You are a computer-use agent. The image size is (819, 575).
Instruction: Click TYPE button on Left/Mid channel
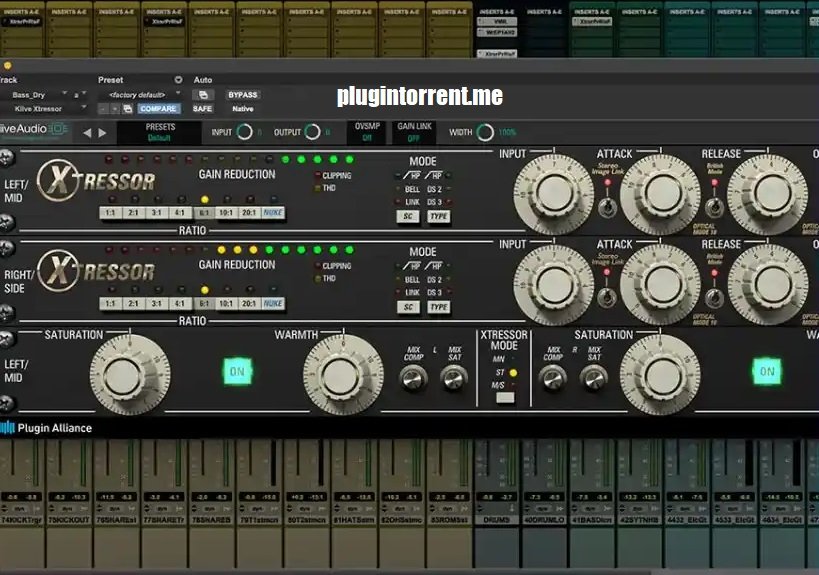tap(439, 216)
